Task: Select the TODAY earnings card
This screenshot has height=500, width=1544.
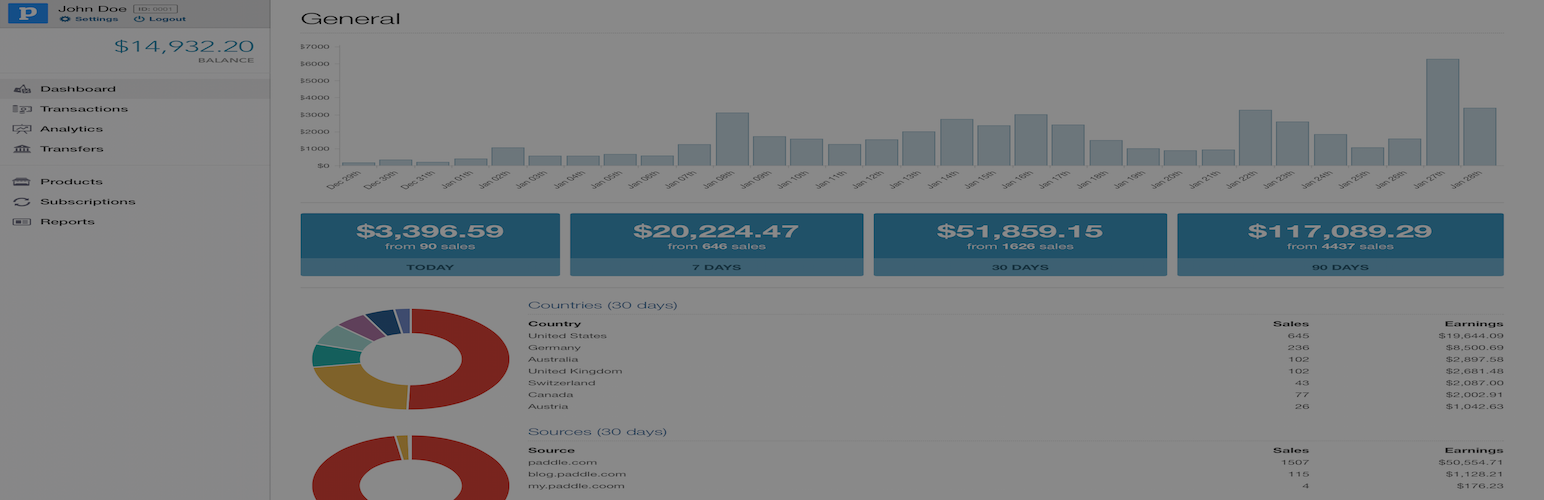Action: [430, 244]
